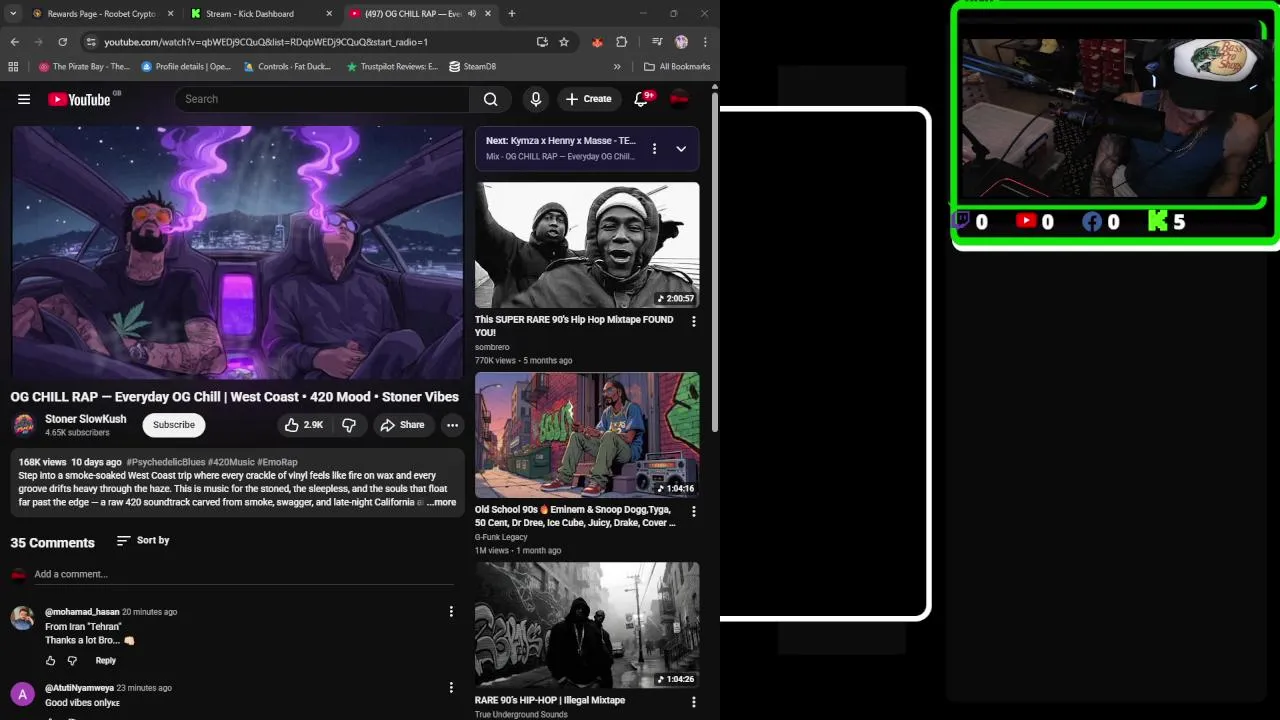Open options for RARE 90's HIP-HOP mixtape
The height and width of the screenshot is (720, 1280).
pos(693,702)
